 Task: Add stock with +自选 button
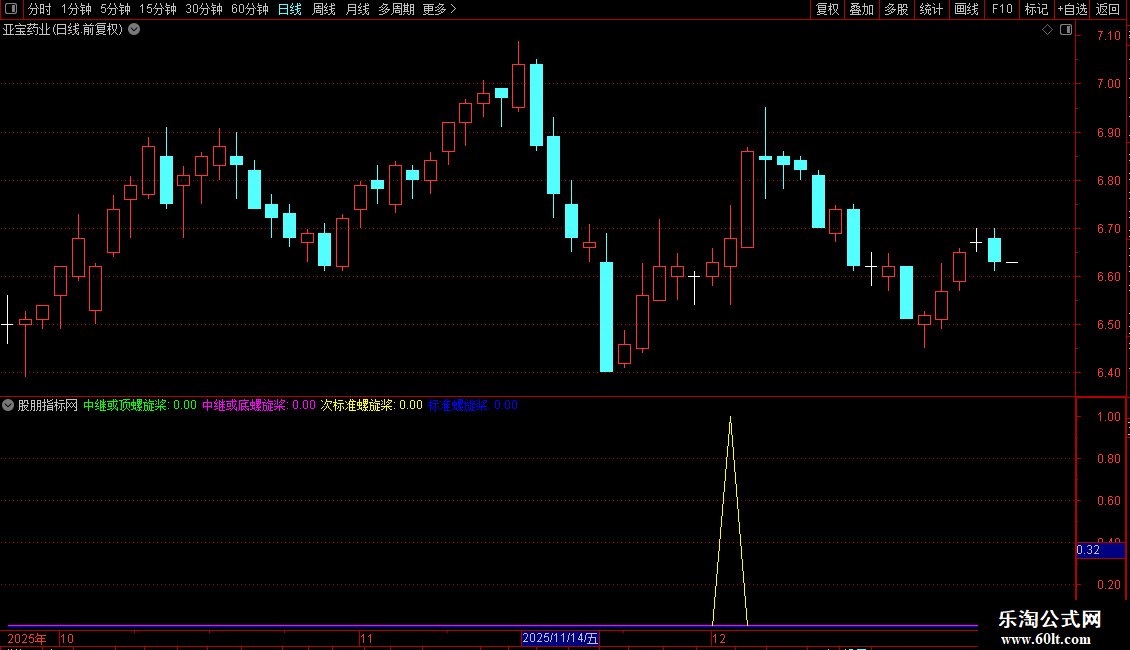click(1072, 9)
